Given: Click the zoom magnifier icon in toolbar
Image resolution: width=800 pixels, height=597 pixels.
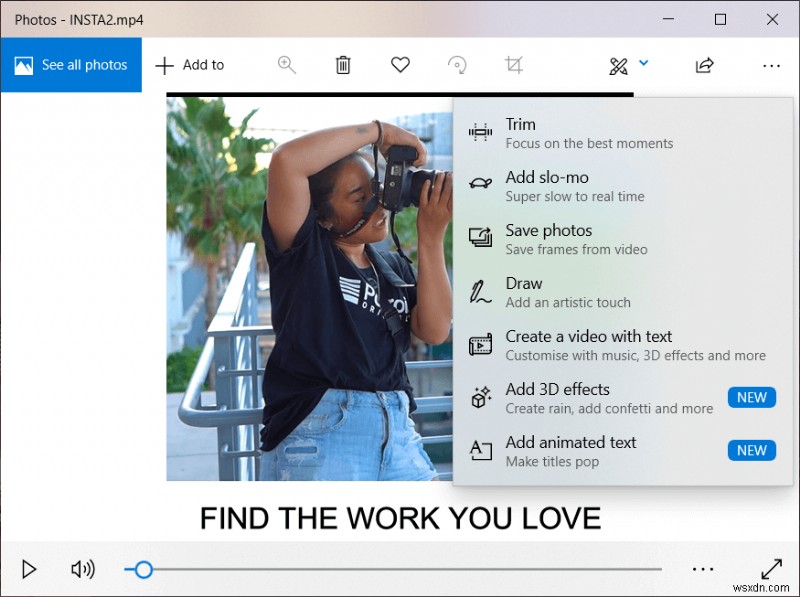Looking at the screenshot, I should [x=287, y=65].
